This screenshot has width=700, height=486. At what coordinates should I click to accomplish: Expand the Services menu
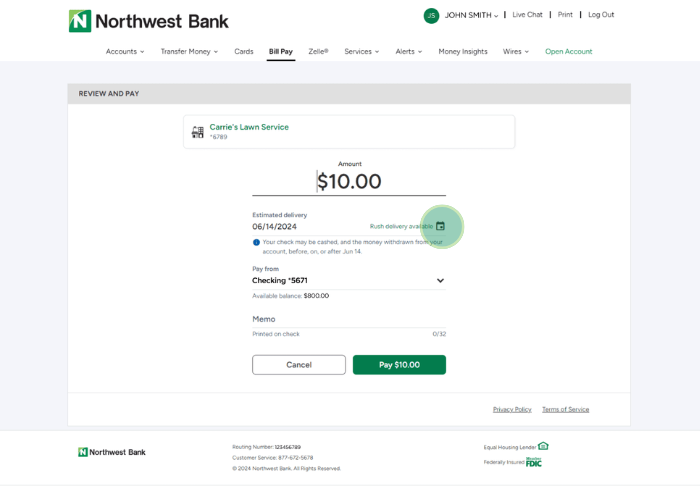tap(361, 51)
